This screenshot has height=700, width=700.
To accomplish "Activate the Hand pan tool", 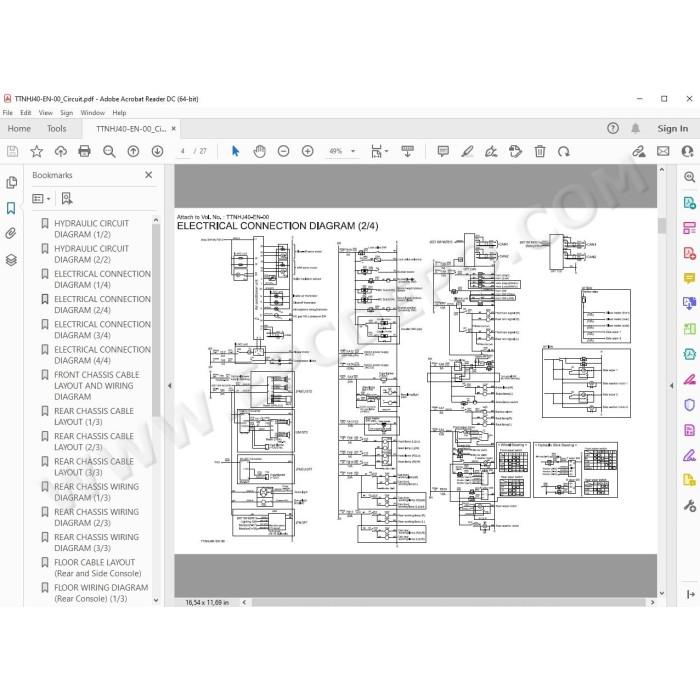I will tap(259, 152).
